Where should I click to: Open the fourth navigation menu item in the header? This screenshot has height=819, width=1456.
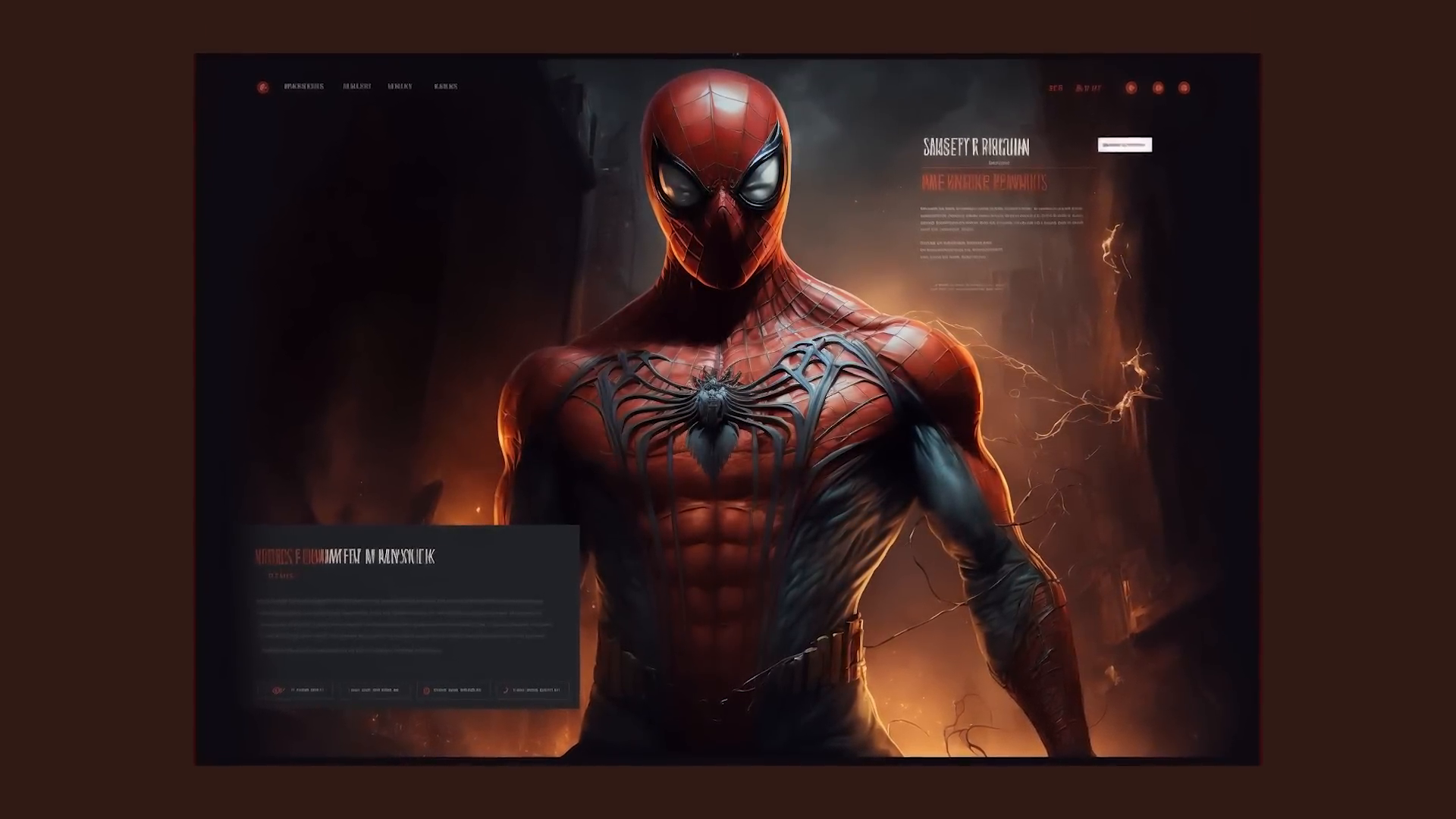click(x=446, y=86)
